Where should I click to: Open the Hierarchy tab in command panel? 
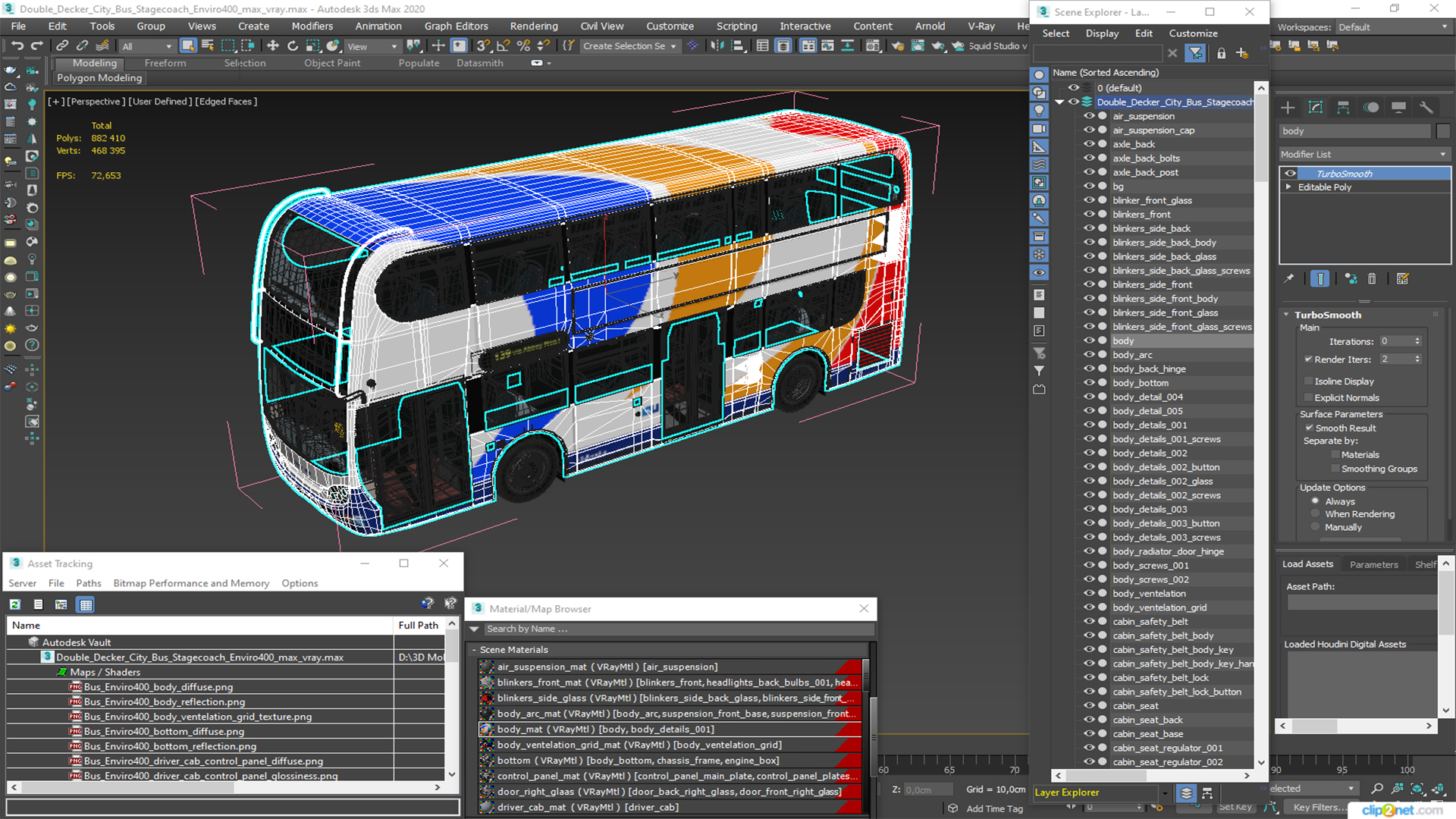(x=1343, y=108)
